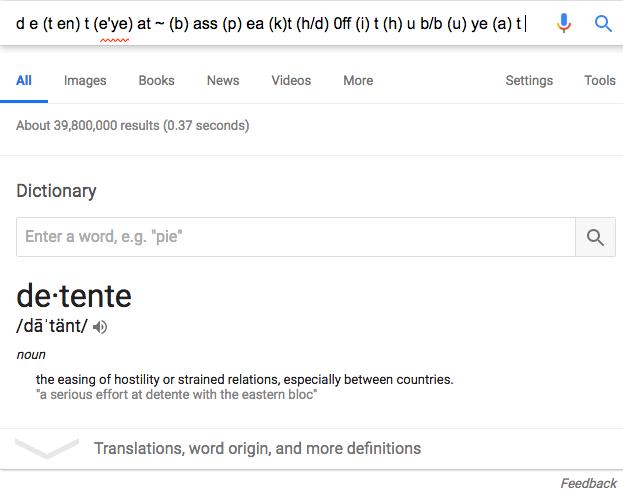
Task: Focus the dictionary Enter a word field
Action: (296, 237)
